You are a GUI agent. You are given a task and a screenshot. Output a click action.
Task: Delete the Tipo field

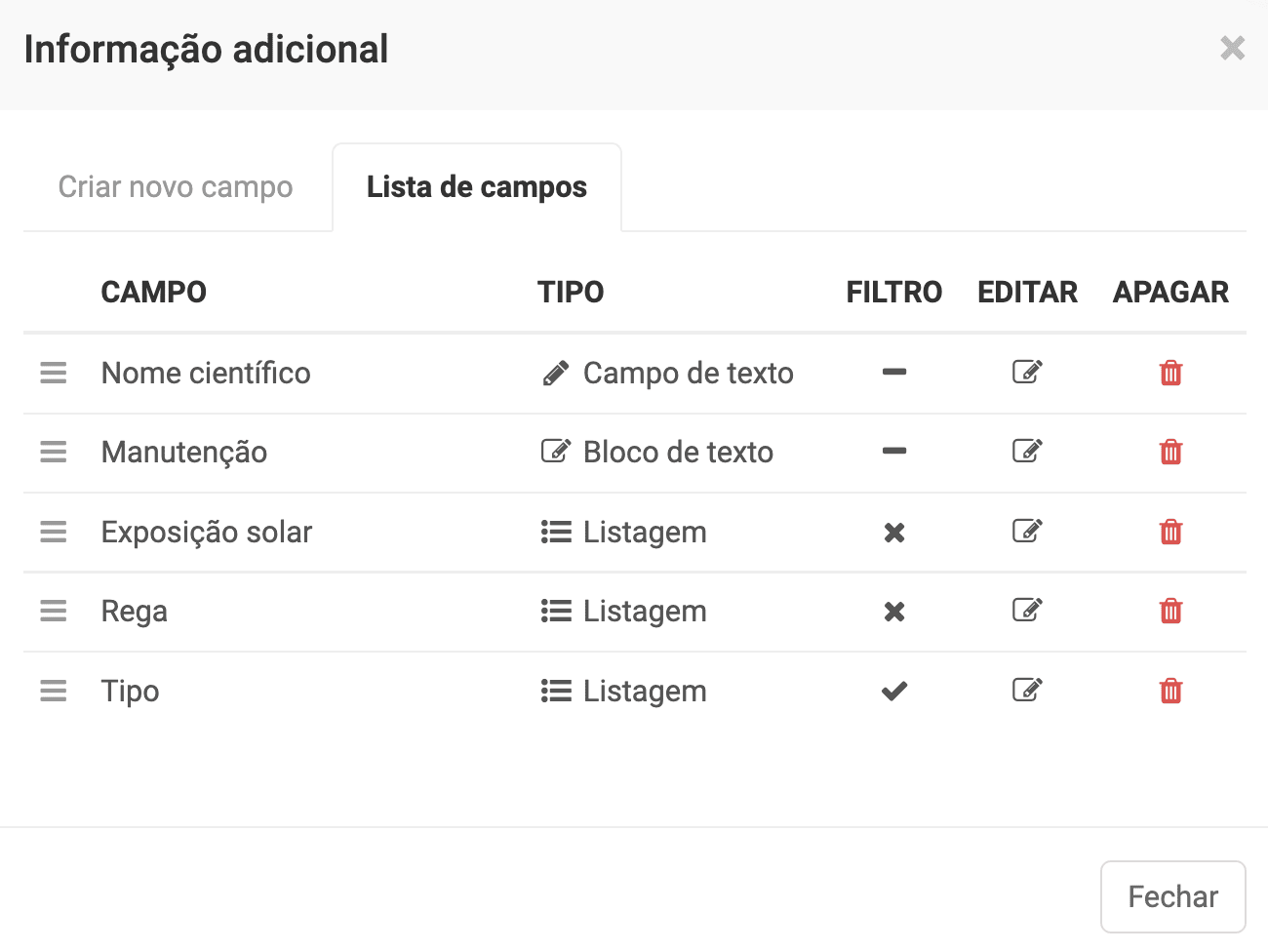1170,691
